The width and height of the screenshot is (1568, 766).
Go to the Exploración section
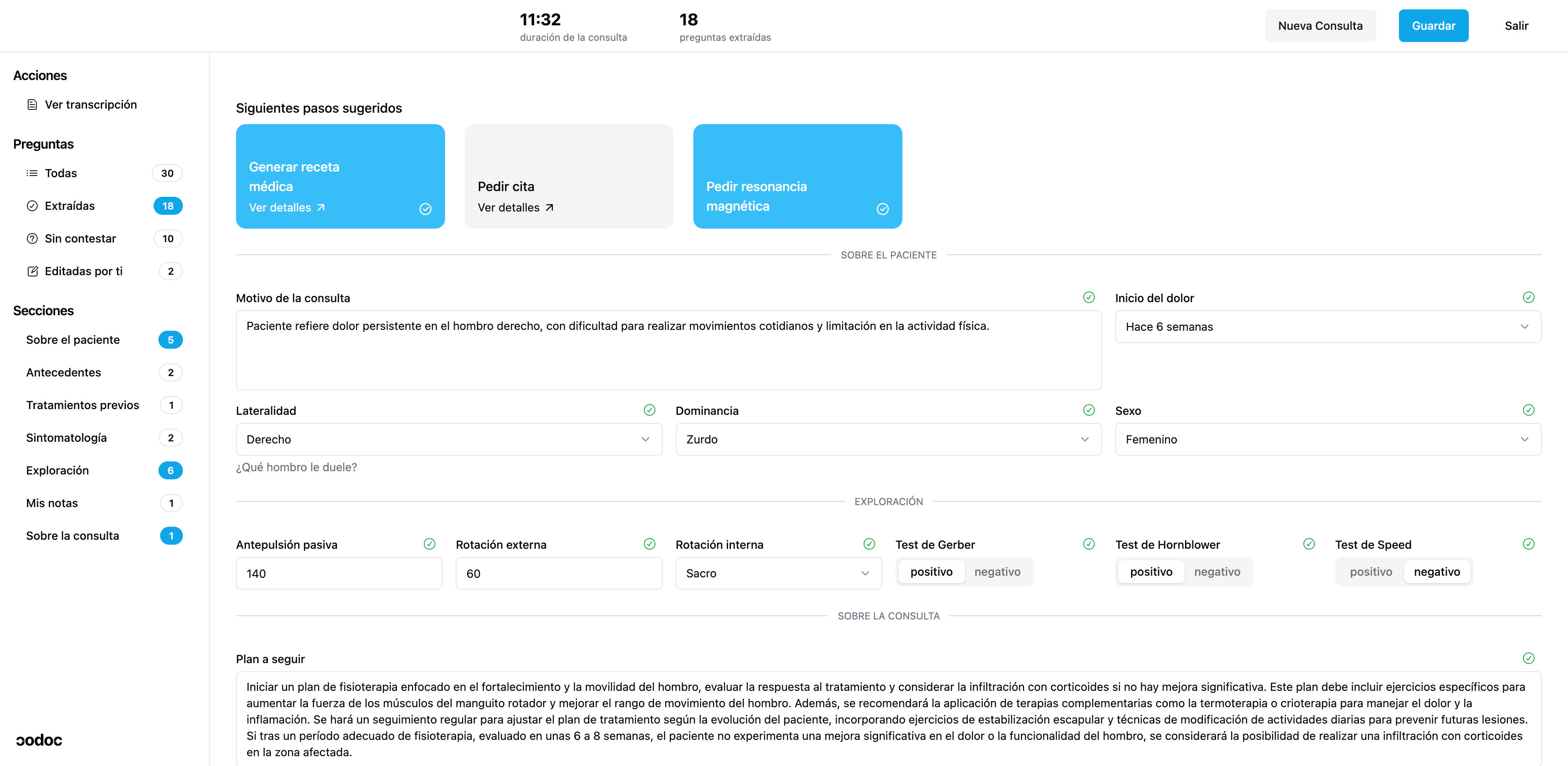click(58, 471)
